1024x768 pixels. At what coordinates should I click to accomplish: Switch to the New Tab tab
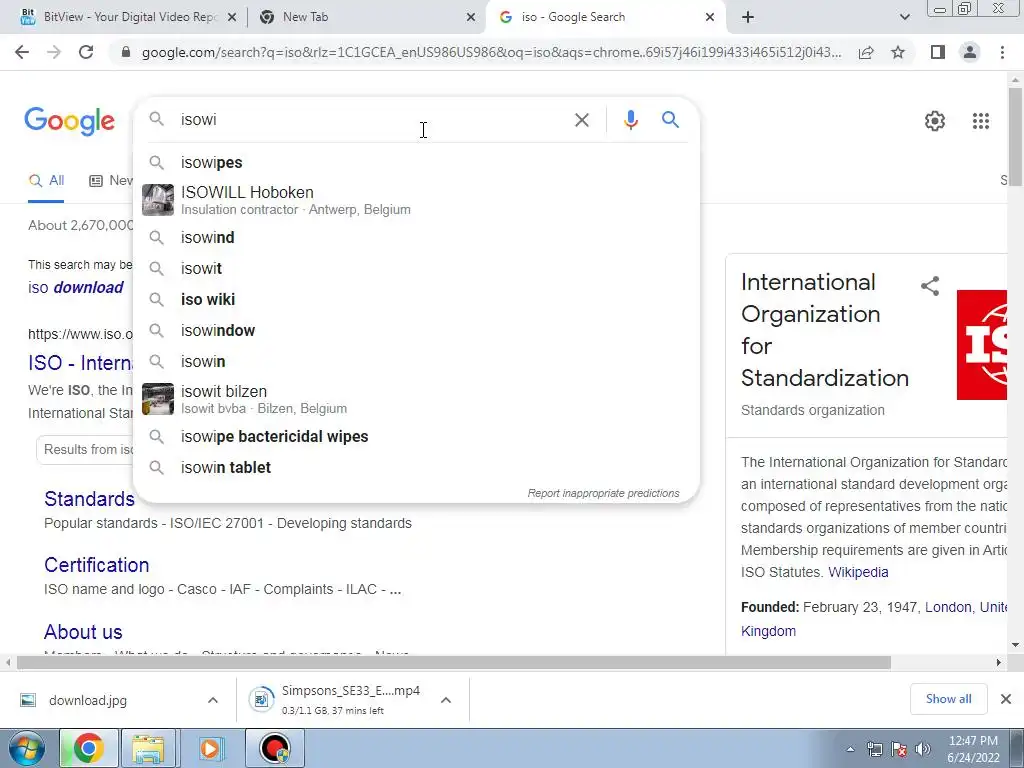(367, 17)
